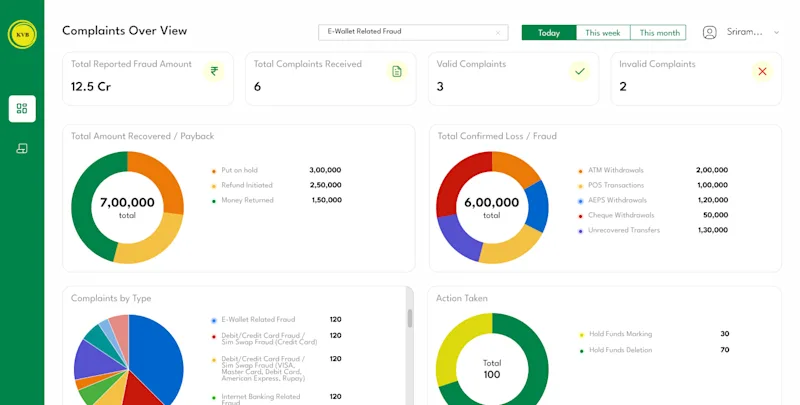Click the Total Amount Recovered / Payback heading

pos(142,136)
